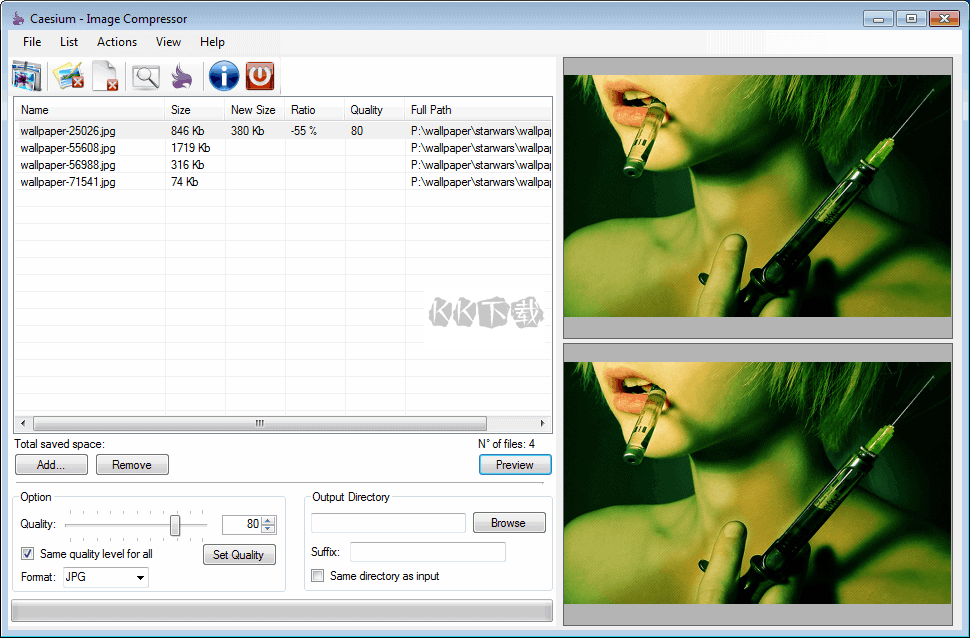
Task: Click the Quality column header
Action: pyautogui.click(x=375, y=110)
